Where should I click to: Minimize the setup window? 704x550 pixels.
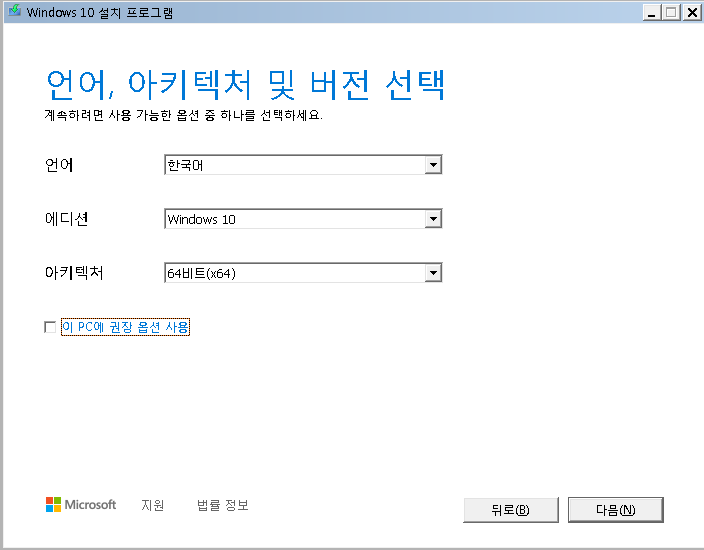(651, 13)
